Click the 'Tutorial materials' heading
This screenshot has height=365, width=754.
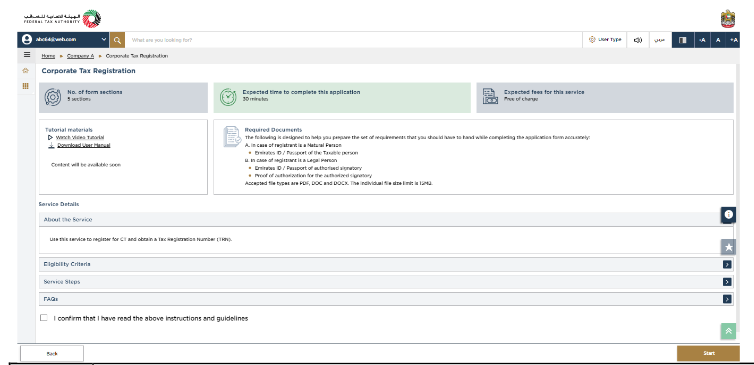pyautogui.click(x=69, y=130)
